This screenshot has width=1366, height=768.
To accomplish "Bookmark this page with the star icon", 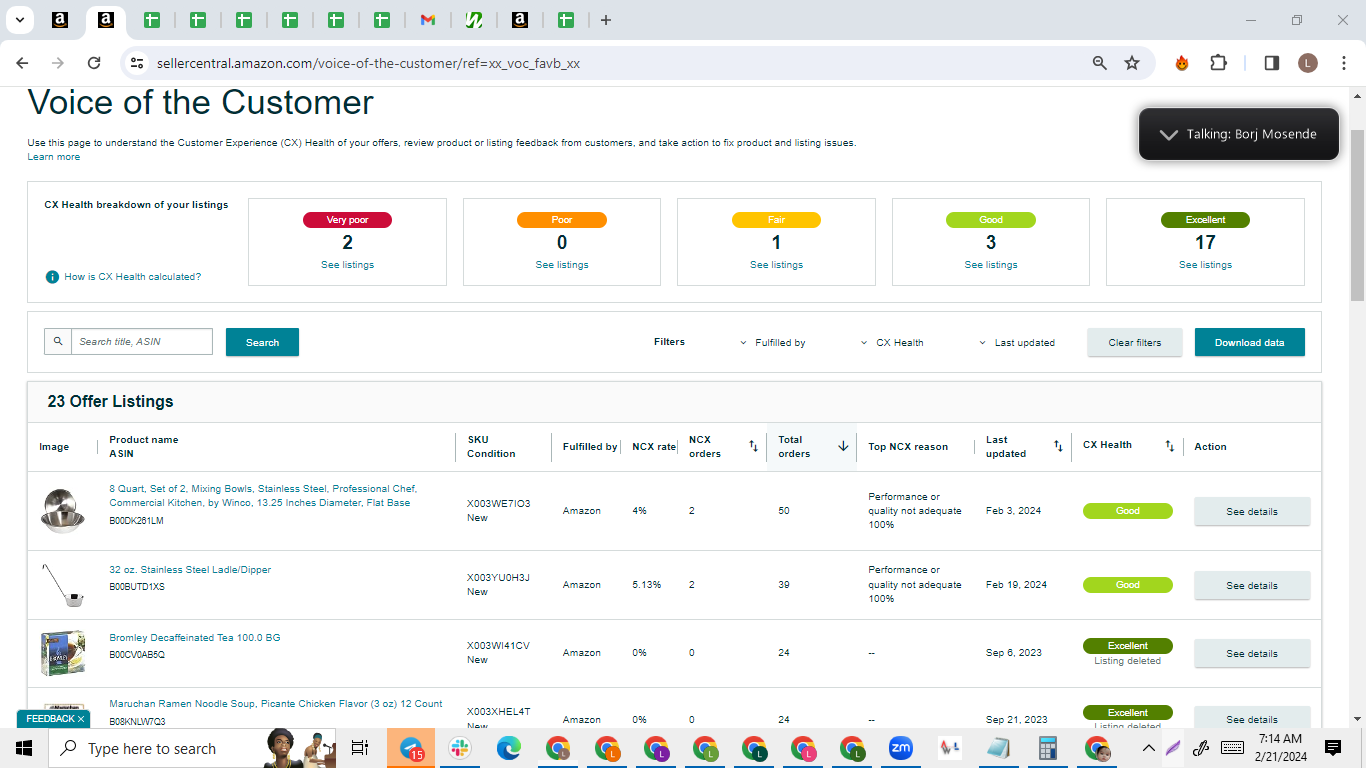I will [1132, 63].
